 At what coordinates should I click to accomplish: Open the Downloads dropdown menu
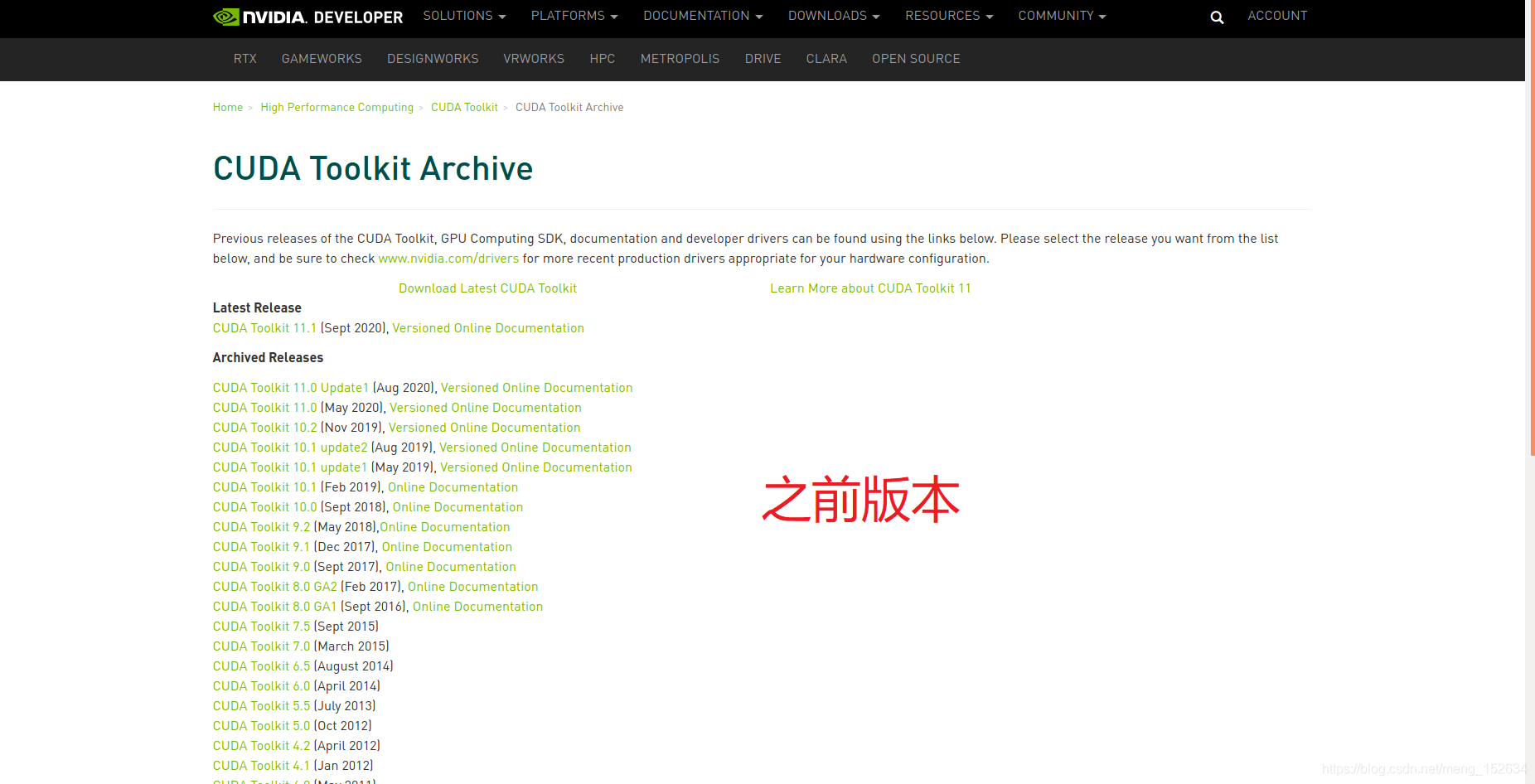(x=834, y=16)
